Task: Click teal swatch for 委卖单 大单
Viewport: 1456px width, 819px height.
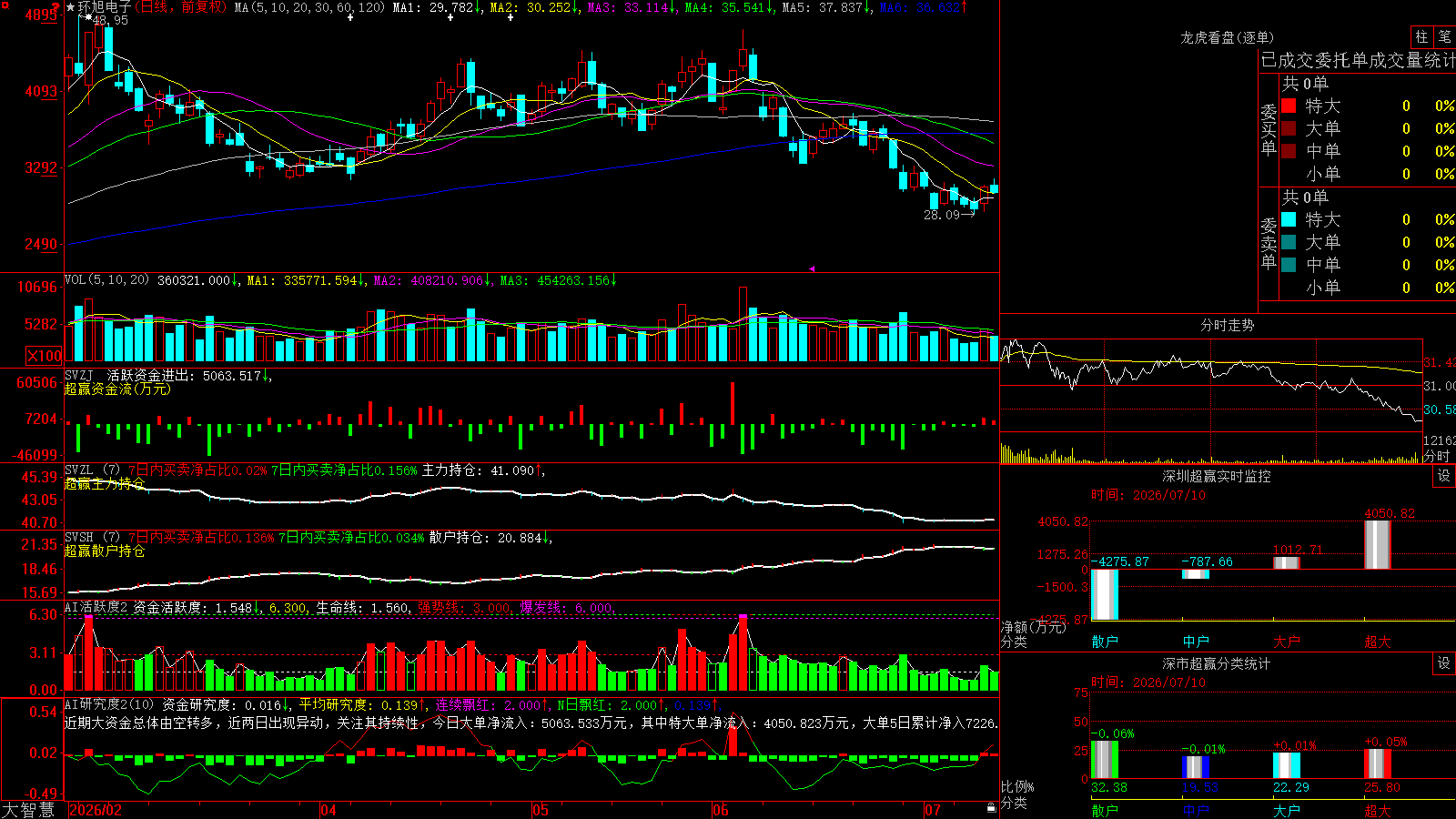Action: [1289, 242]
